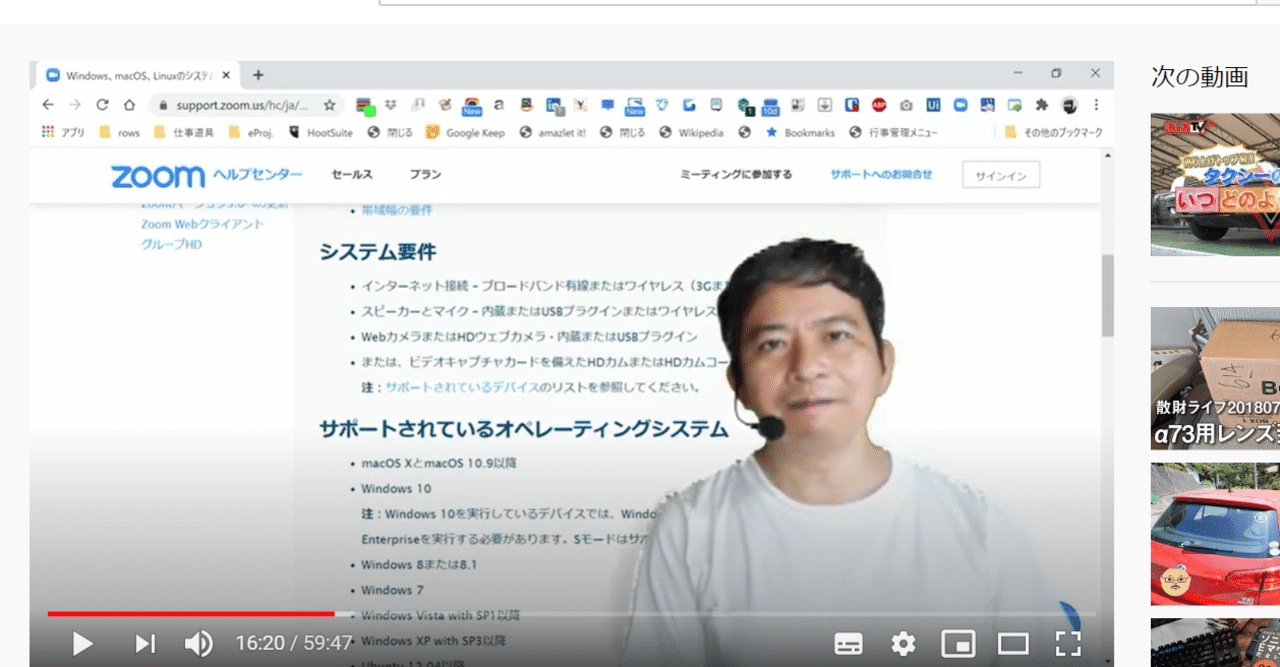Click the camera screenshot extension icon
1280x667 pixels.
(906, 105)
